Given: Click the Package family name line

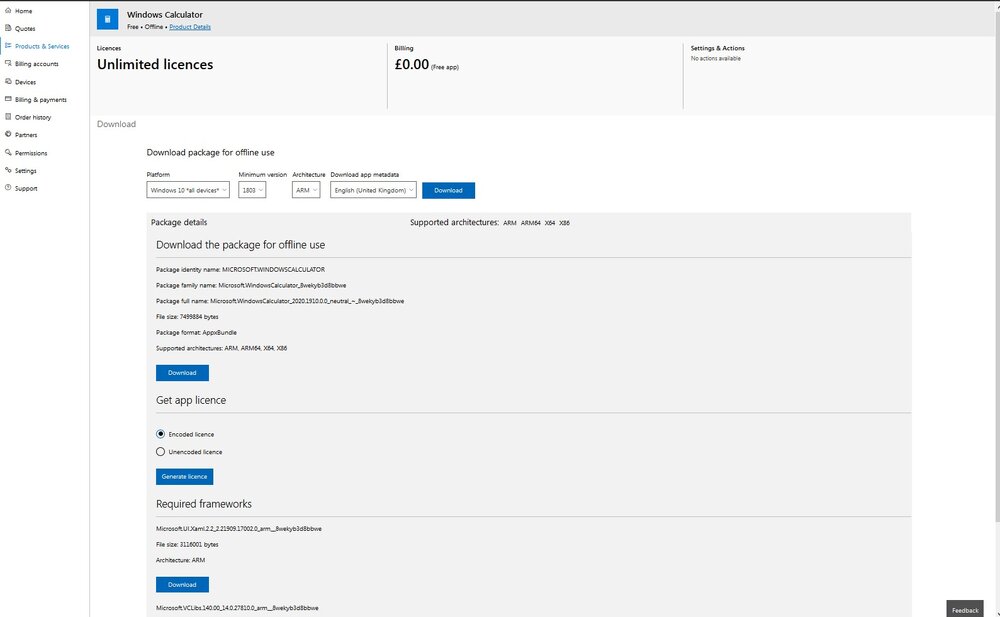Looking at the screenshot, I should (251, 285).
